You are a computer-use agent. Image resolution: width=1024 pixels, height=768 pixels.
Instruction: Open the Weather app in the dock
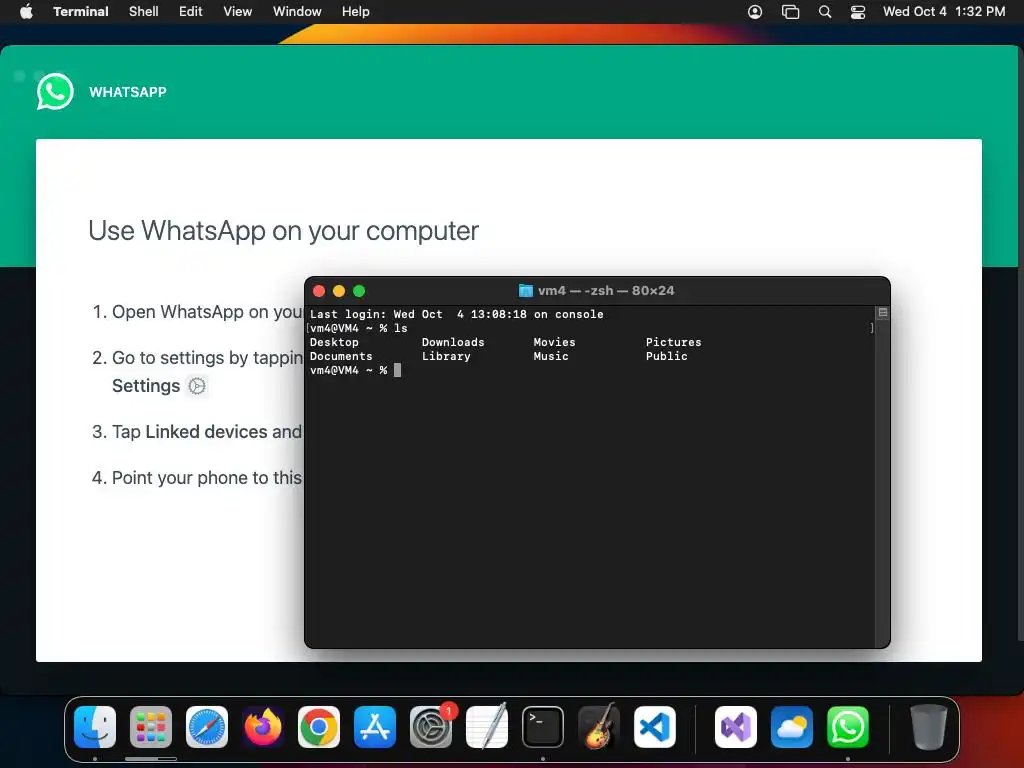[792, 727]
